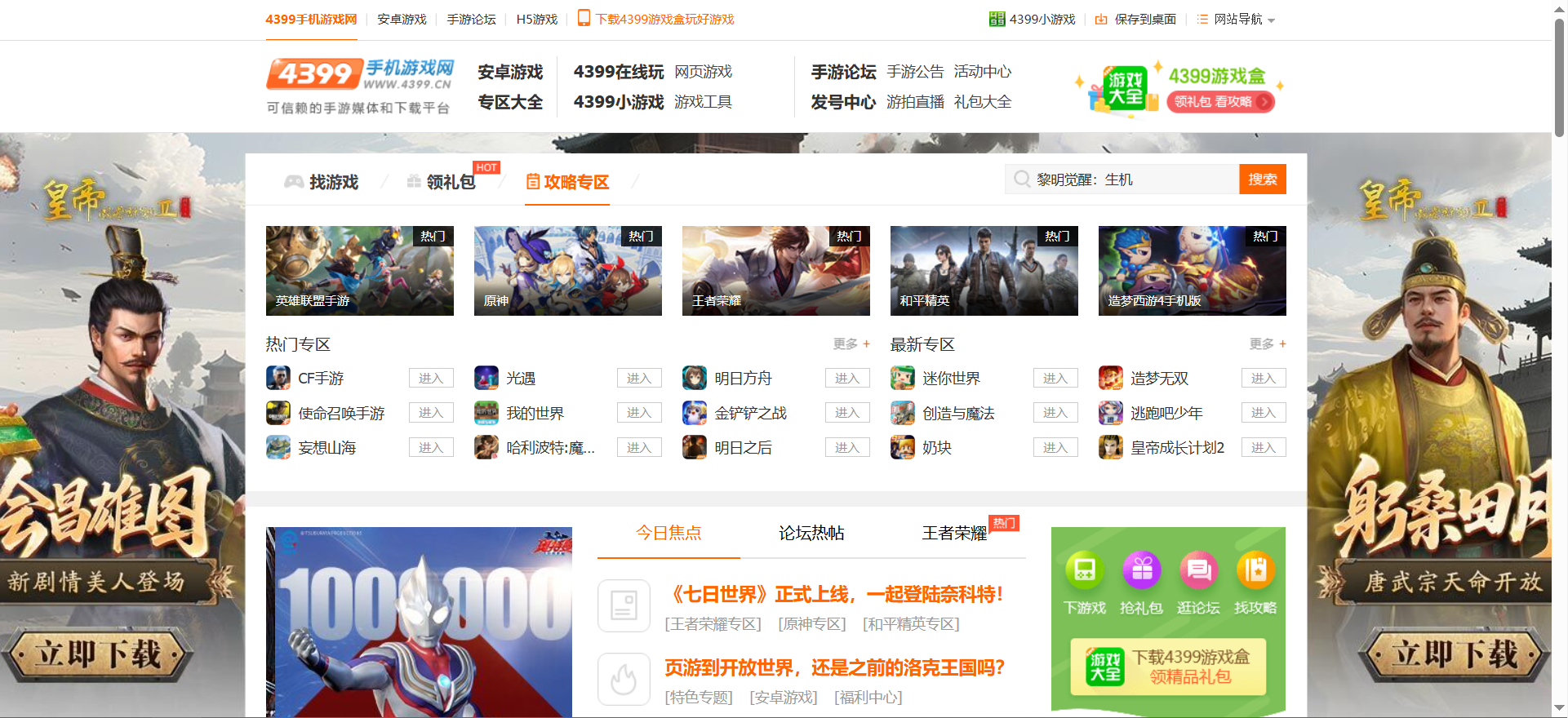Switch to the 找游戏 tab
This screenshot has height=718, width=1568.
[x=322, y=182]
